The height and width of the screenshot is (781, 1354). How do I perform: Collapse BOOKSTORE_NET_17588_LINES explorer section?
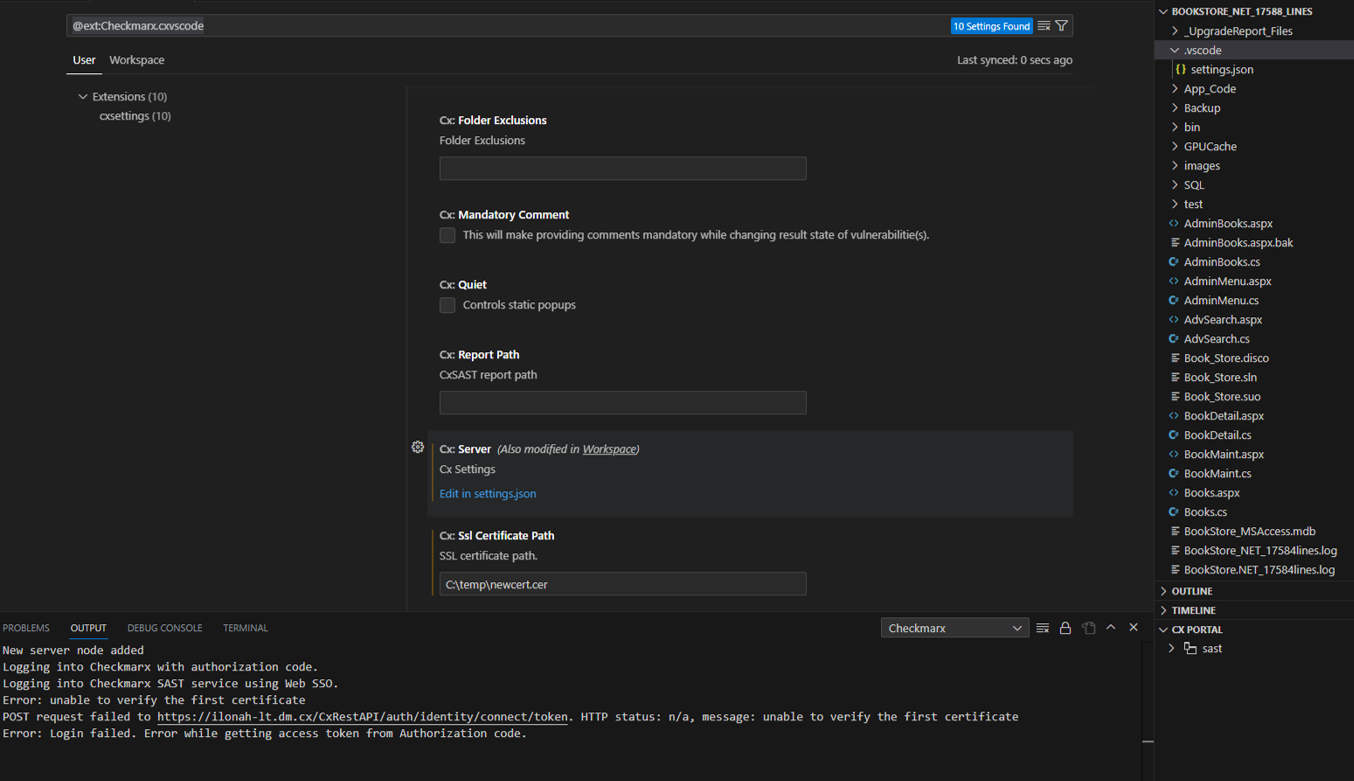(1164, 12)
